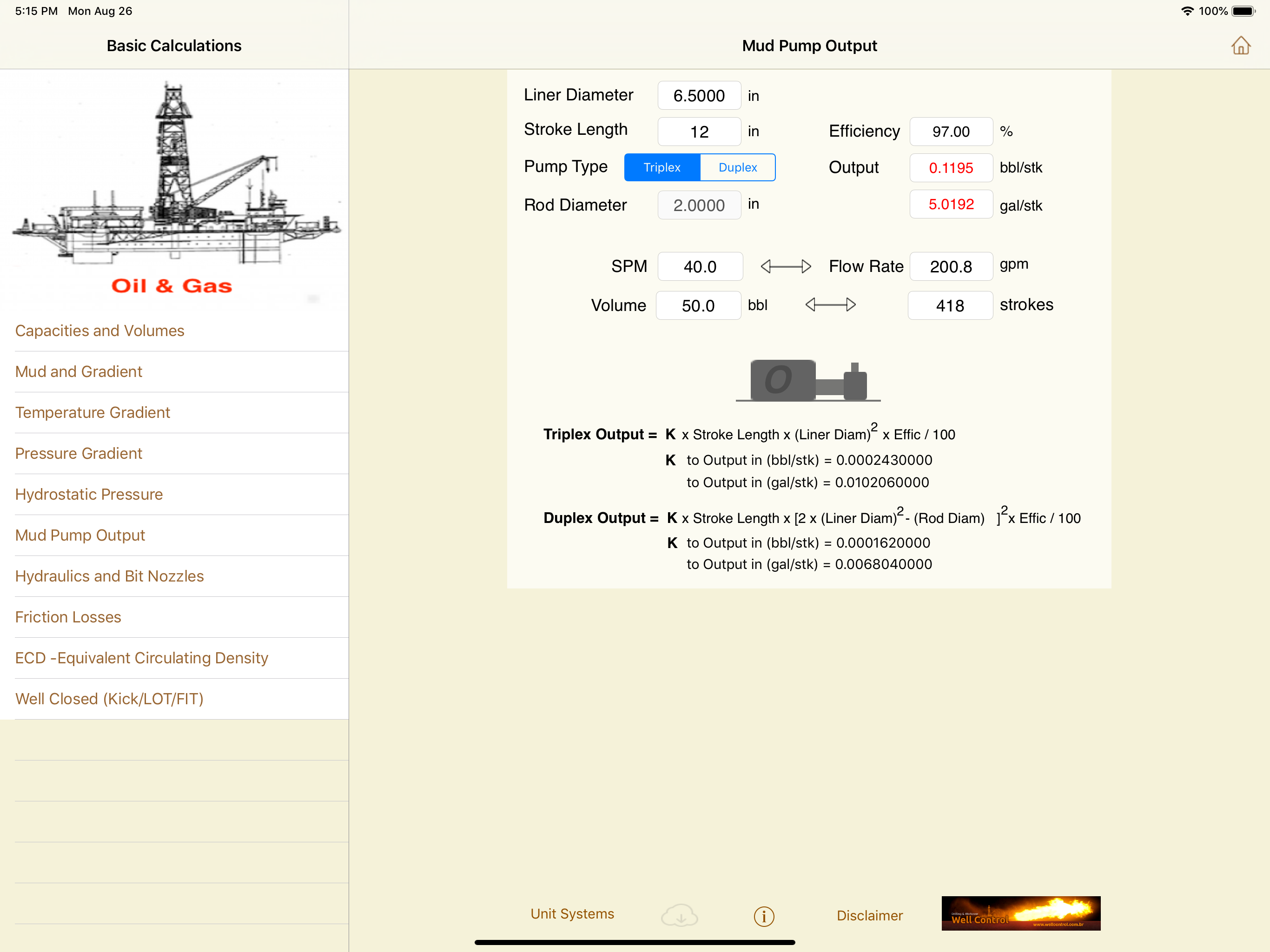Screen dimensions: 1270x952
Task: Tap duplex gal/stk constant 0.0068040000
Action: click(x=884, y=564)
